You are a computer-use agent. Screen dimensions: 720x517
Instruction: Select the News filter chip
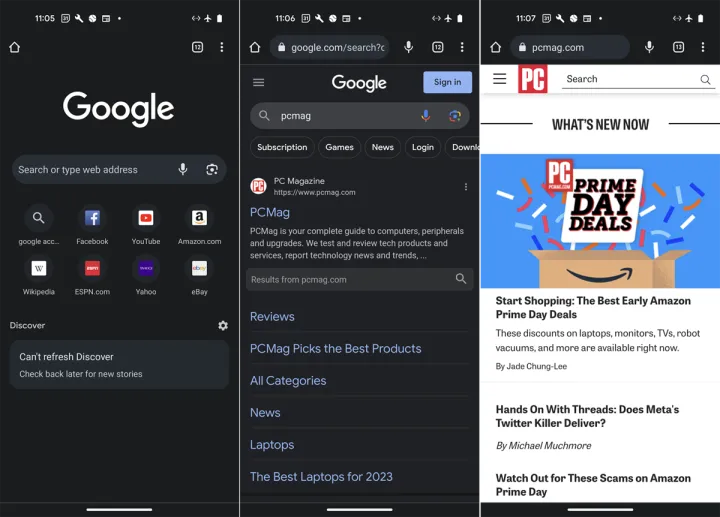coord(383,147)
